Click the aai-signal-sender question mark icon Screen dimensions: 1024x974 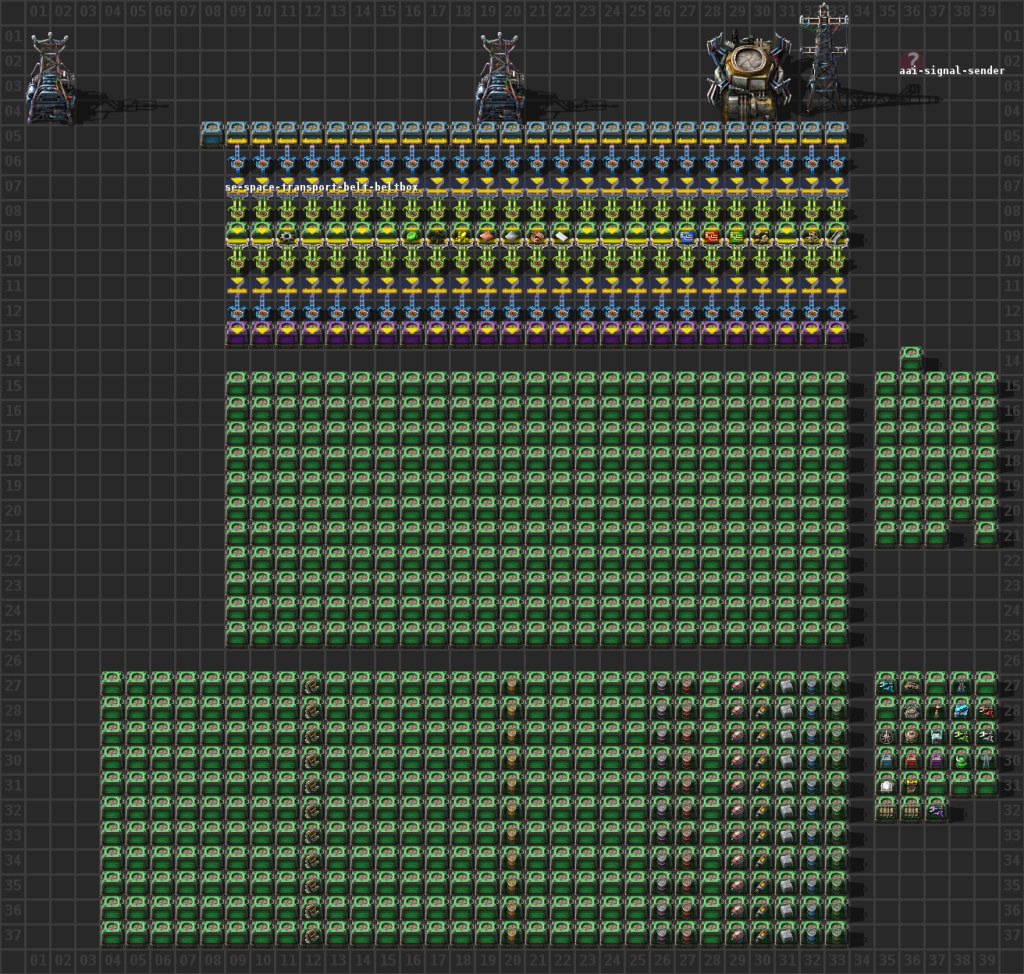(x=909, y=61)
